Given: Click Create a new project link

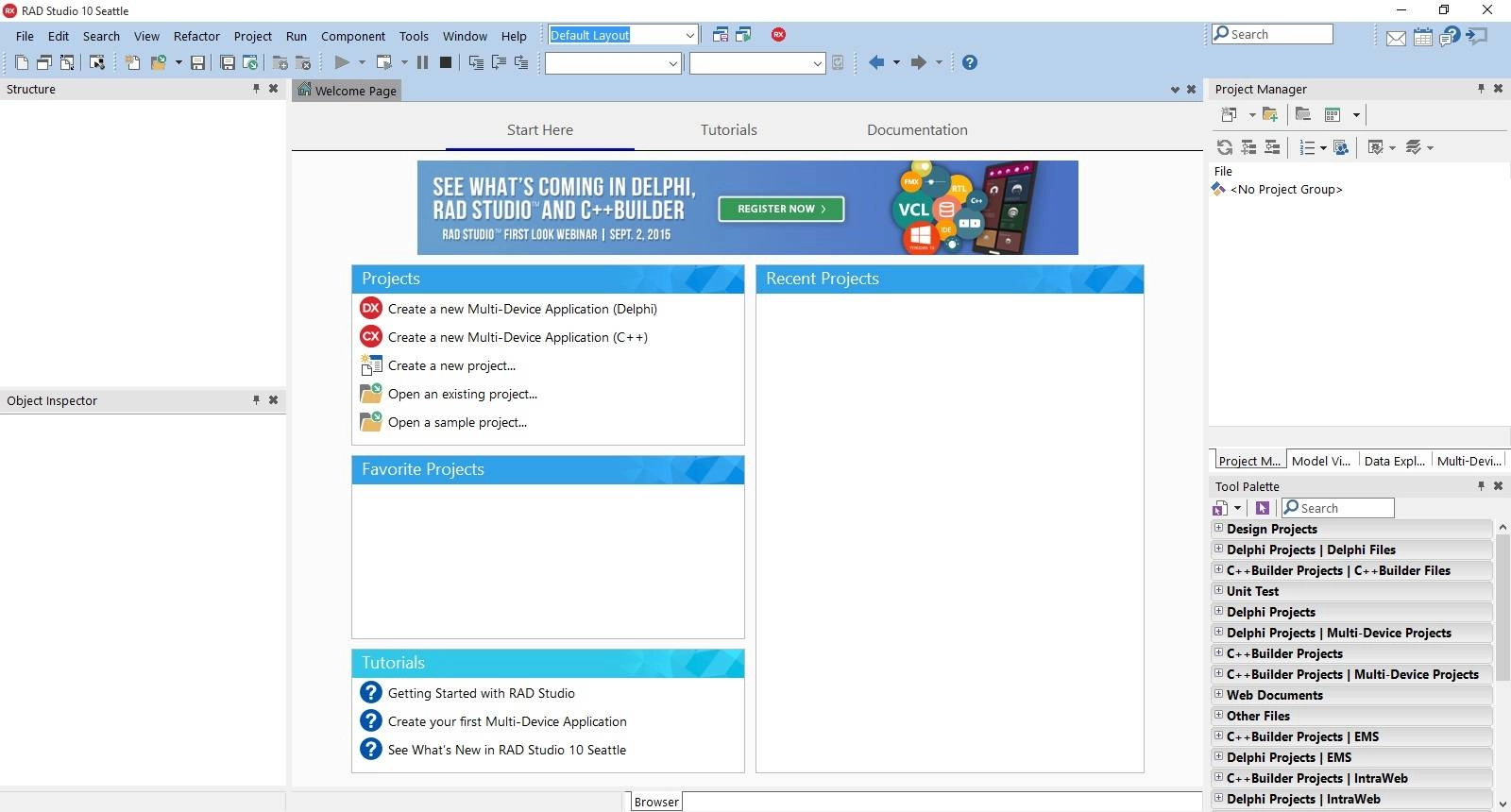Looking at the screenshot, I should tap(451, 365).
